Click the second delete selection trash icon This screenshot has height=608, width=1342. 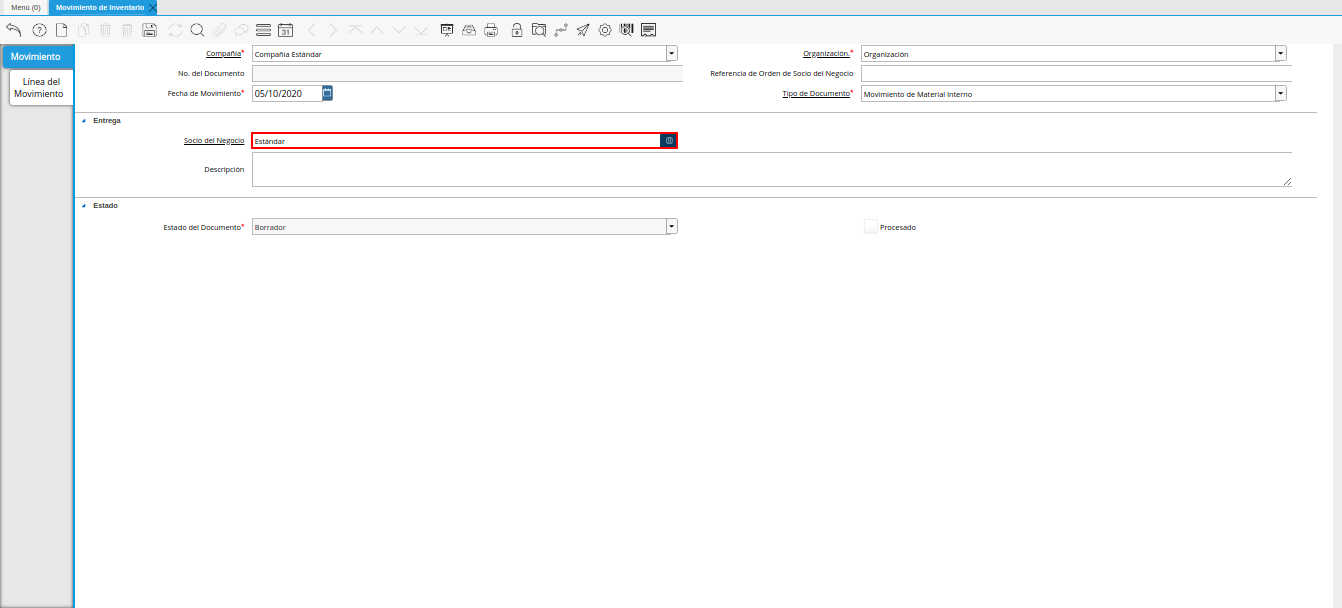pos(127,30)
